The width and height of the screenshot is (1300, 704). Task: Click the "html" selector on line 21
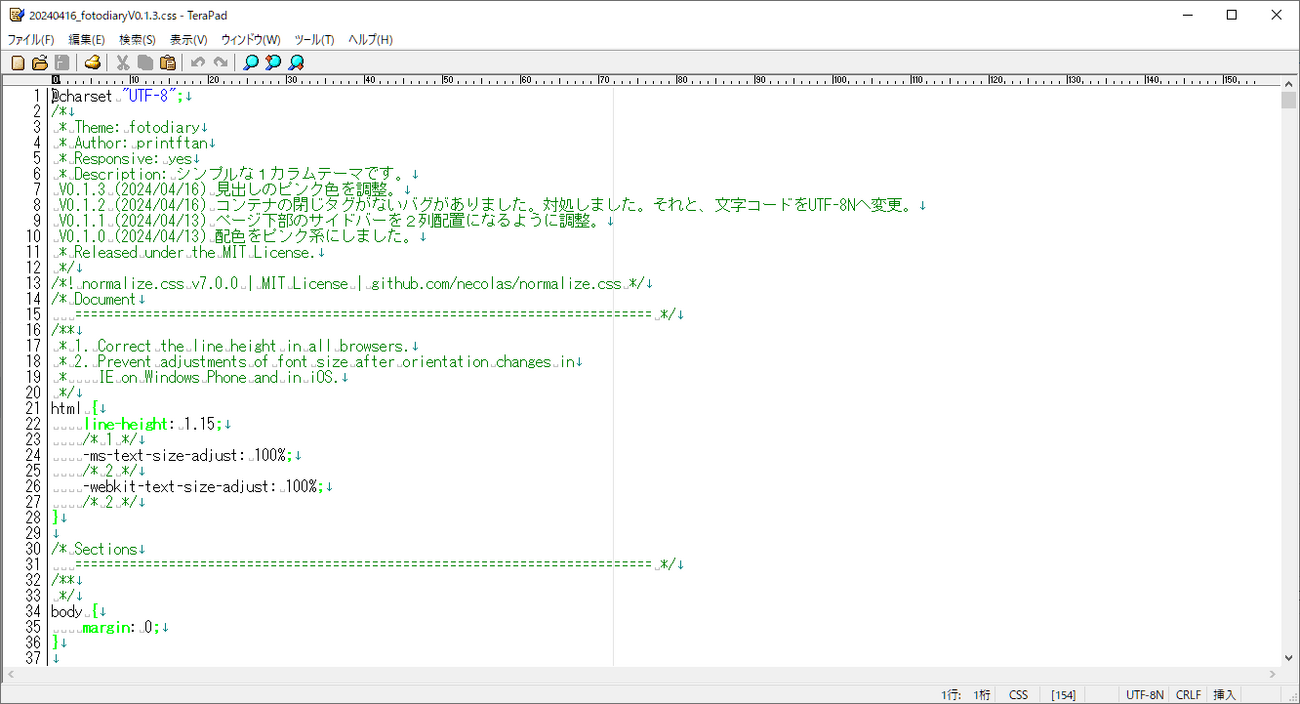pyautogui.click(x=67, y=408)
